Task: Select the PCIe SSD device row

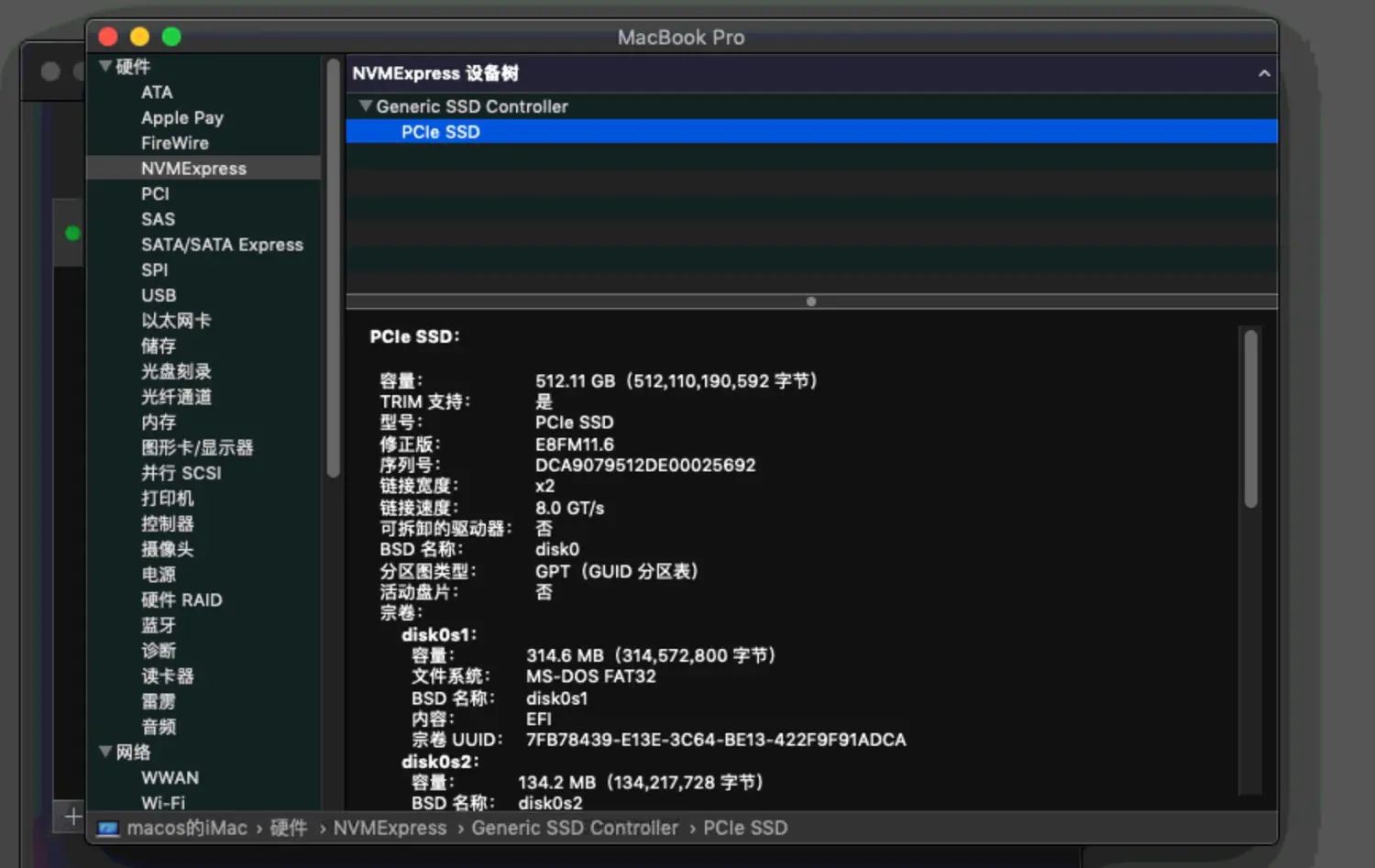Action: point(811,132)
